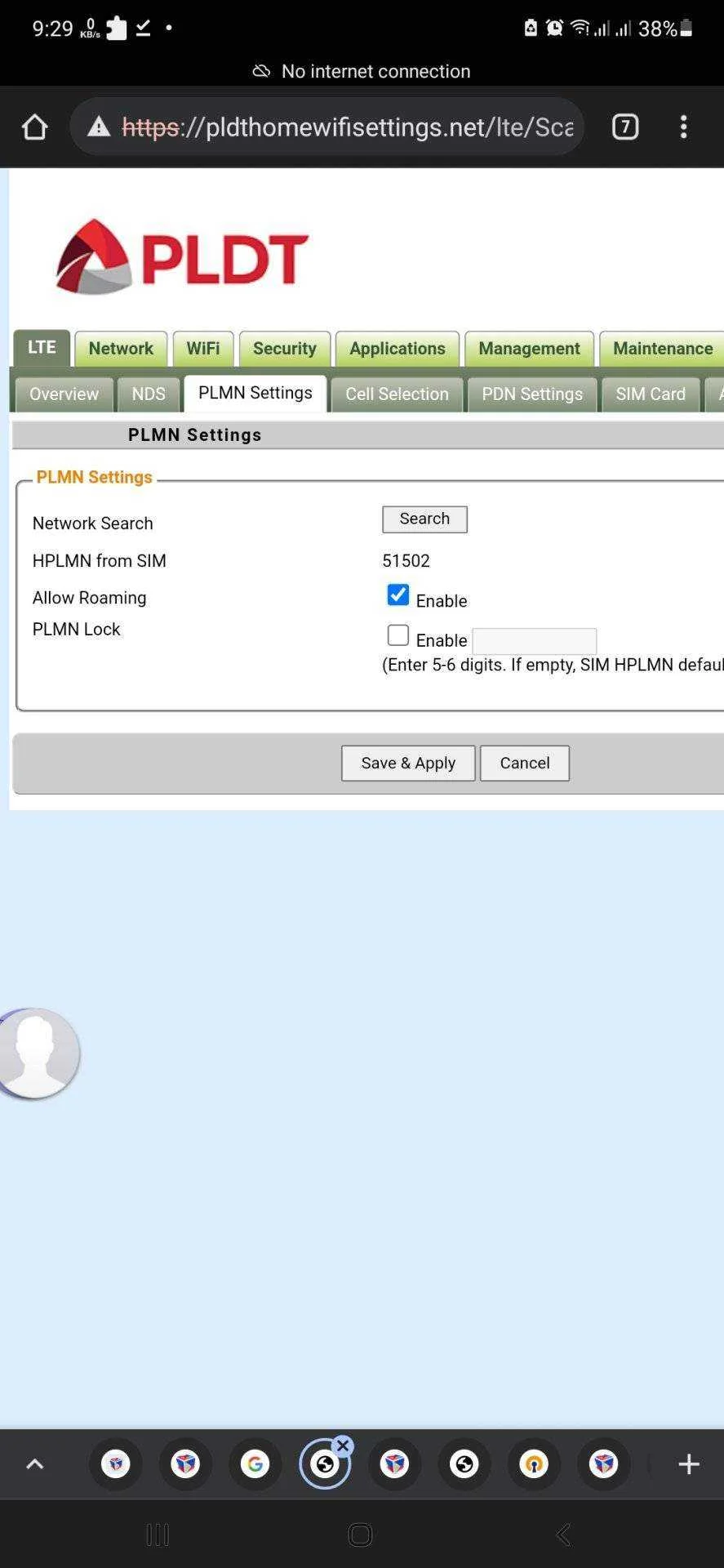Image resolution: width=724 pixels, height=1568 pixels.
Task: Go to the Overview sub-tab
Action: click(x=64, y=394)
